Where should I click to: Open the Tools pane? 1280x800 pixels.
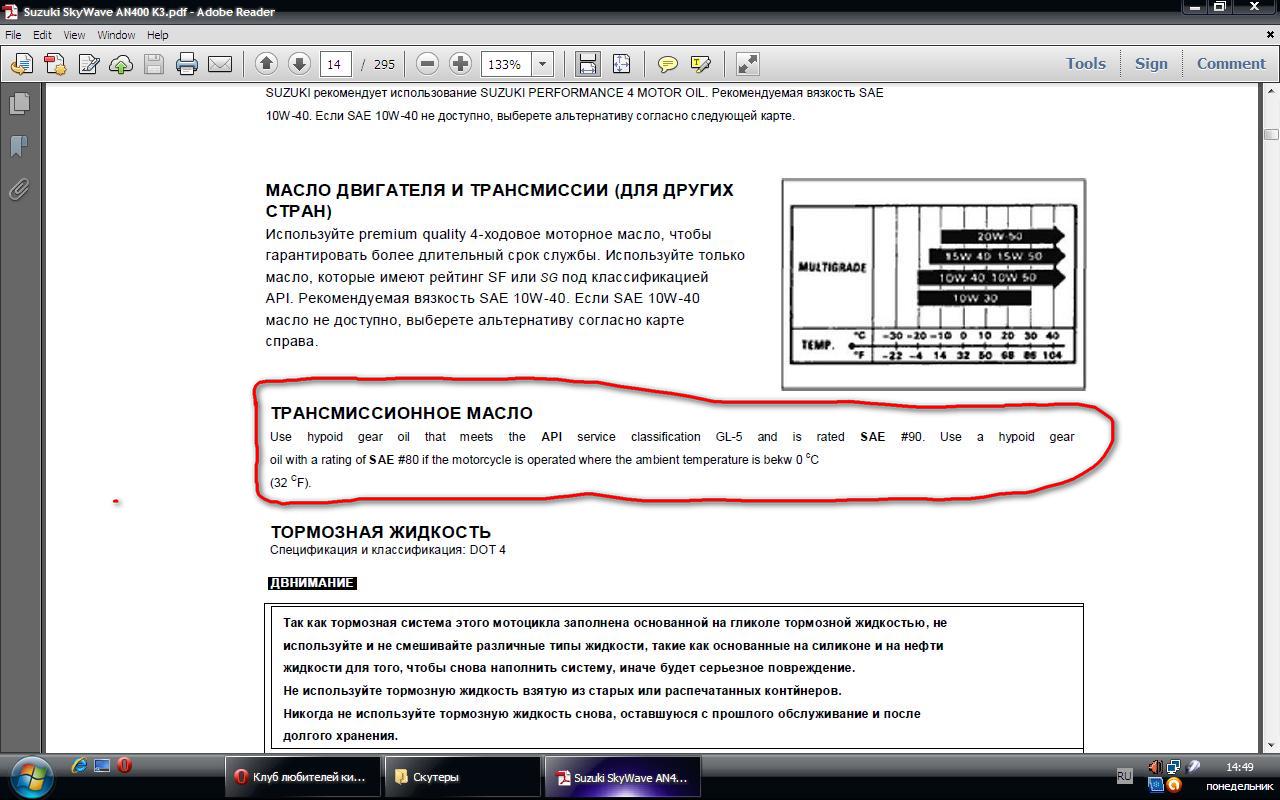(1085, 63)
